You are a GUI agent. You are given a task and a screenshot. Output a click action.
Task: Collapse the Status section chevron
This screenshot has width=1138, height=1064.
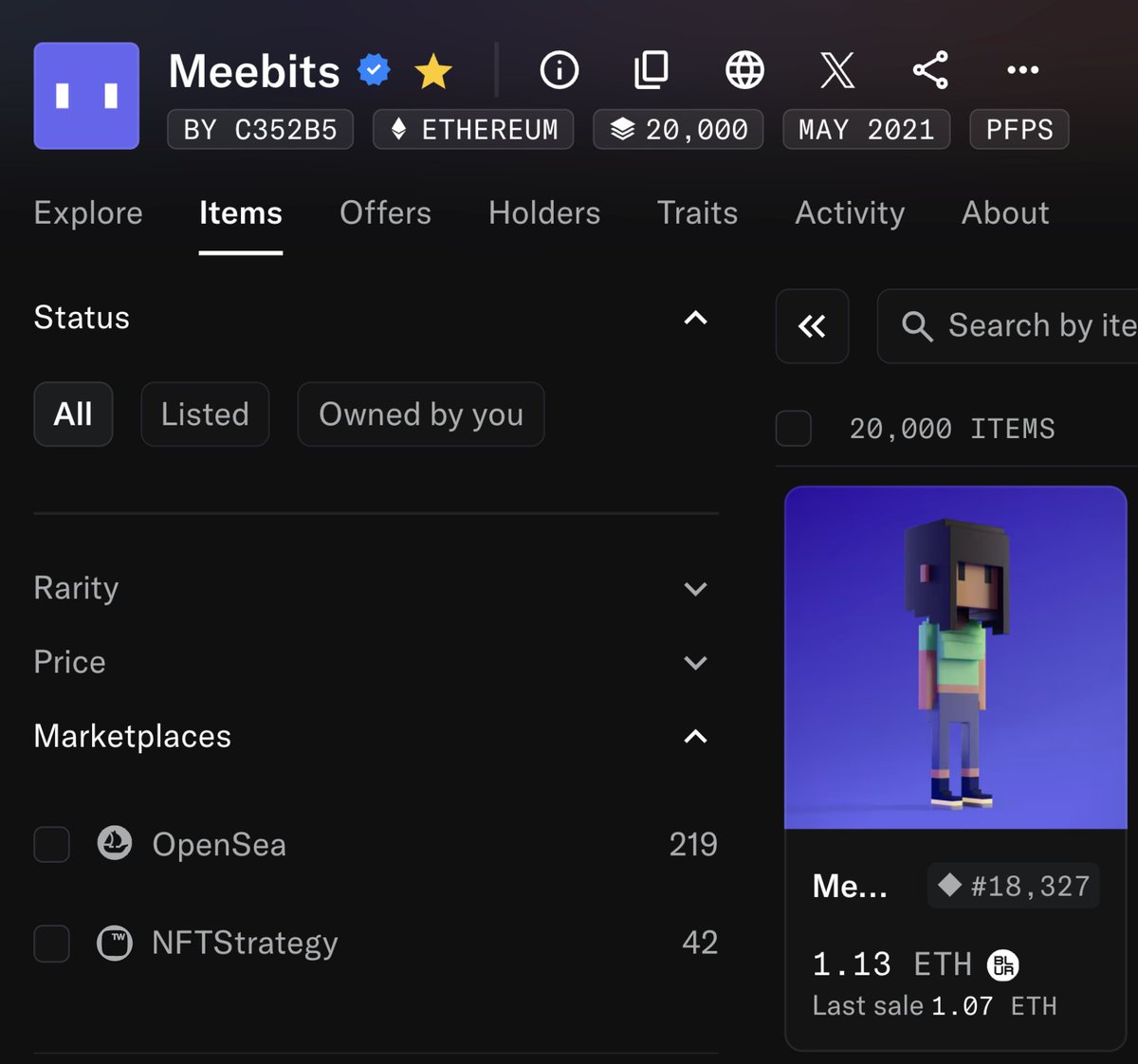tap(695, 318)
